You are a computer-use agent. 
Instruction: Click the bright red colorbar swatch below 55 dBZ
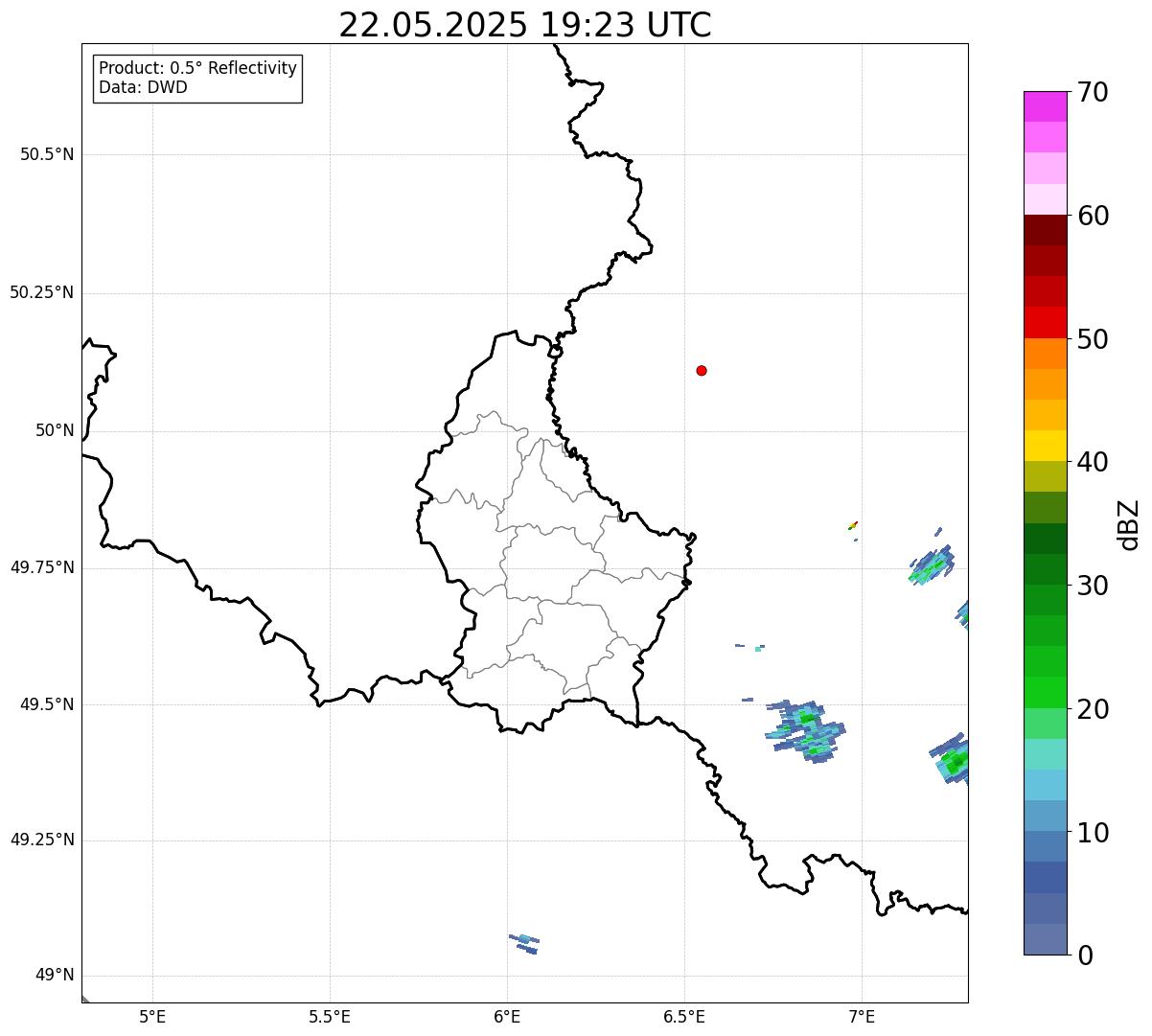coord(1046,323)
